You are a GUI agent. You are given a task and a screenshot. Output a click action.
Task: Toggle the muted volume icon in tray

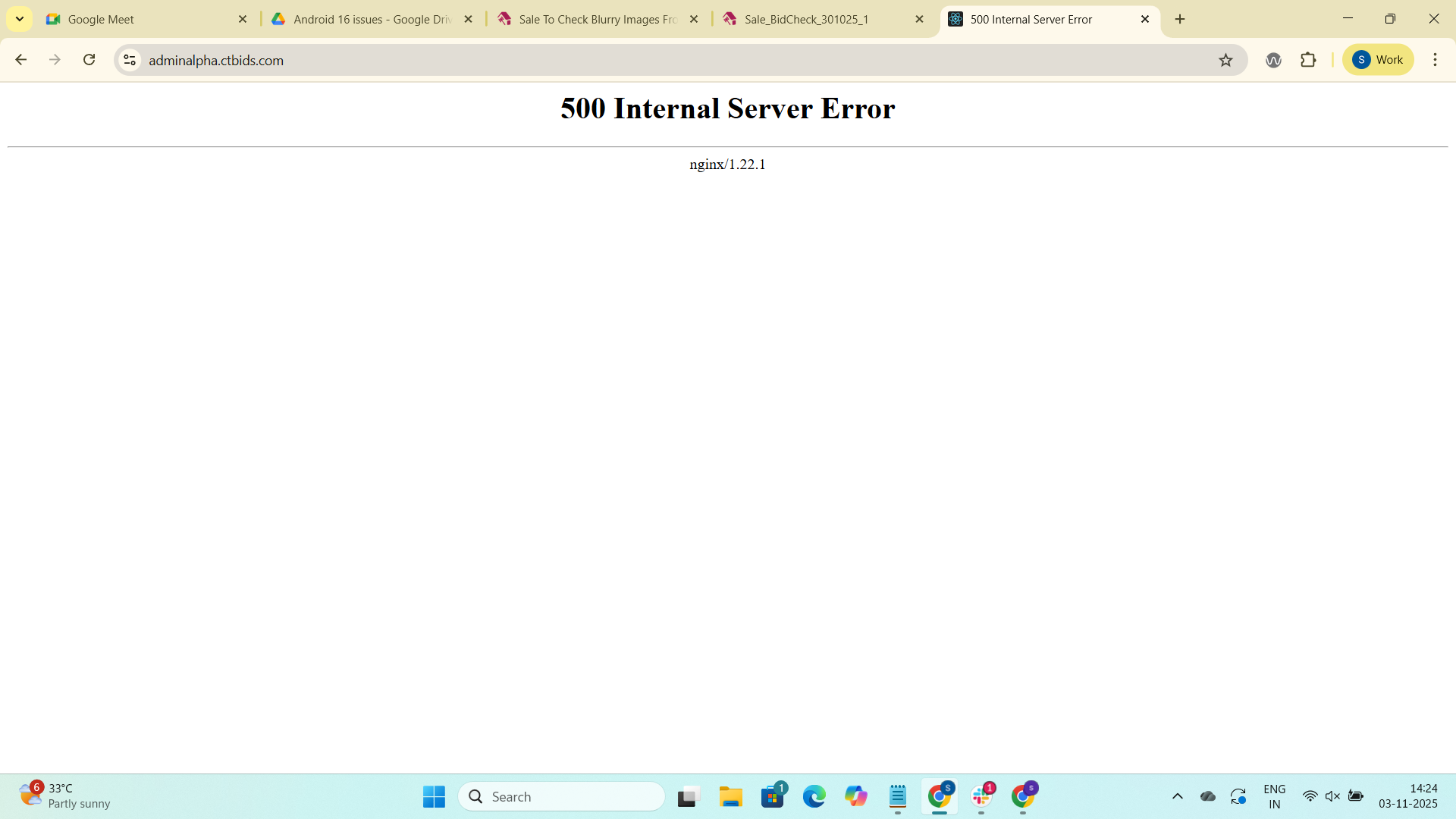point(1332,796)
